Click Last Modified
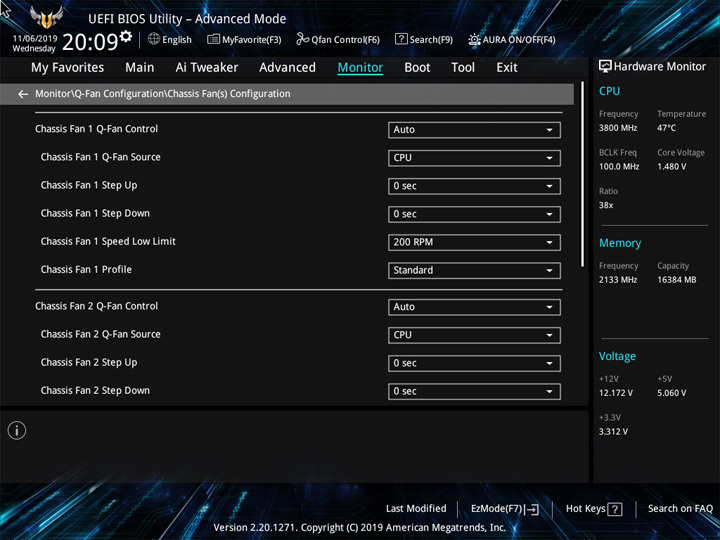Image resolution: width=720 pixels, height=540 pixels. (x=416, y=509)
